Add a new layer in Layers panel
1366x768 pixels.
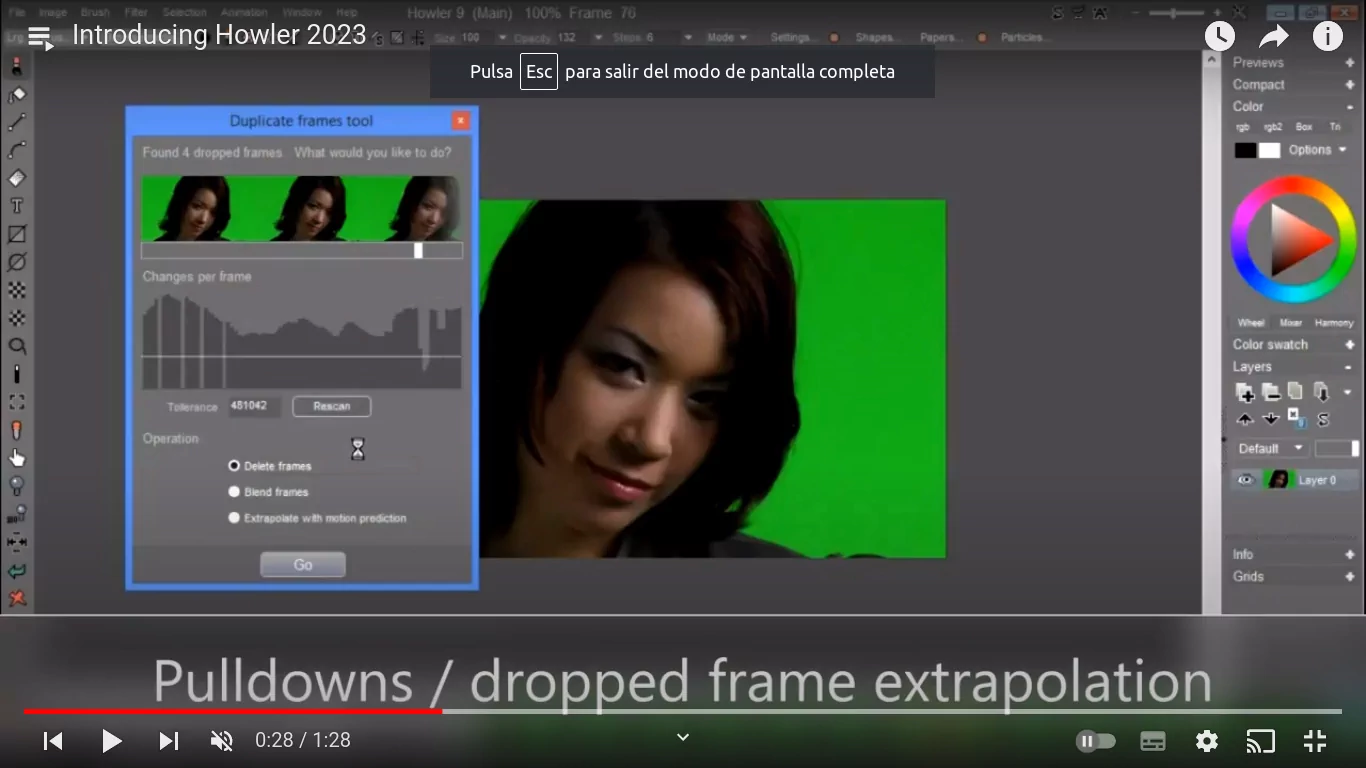(1245, 392)
